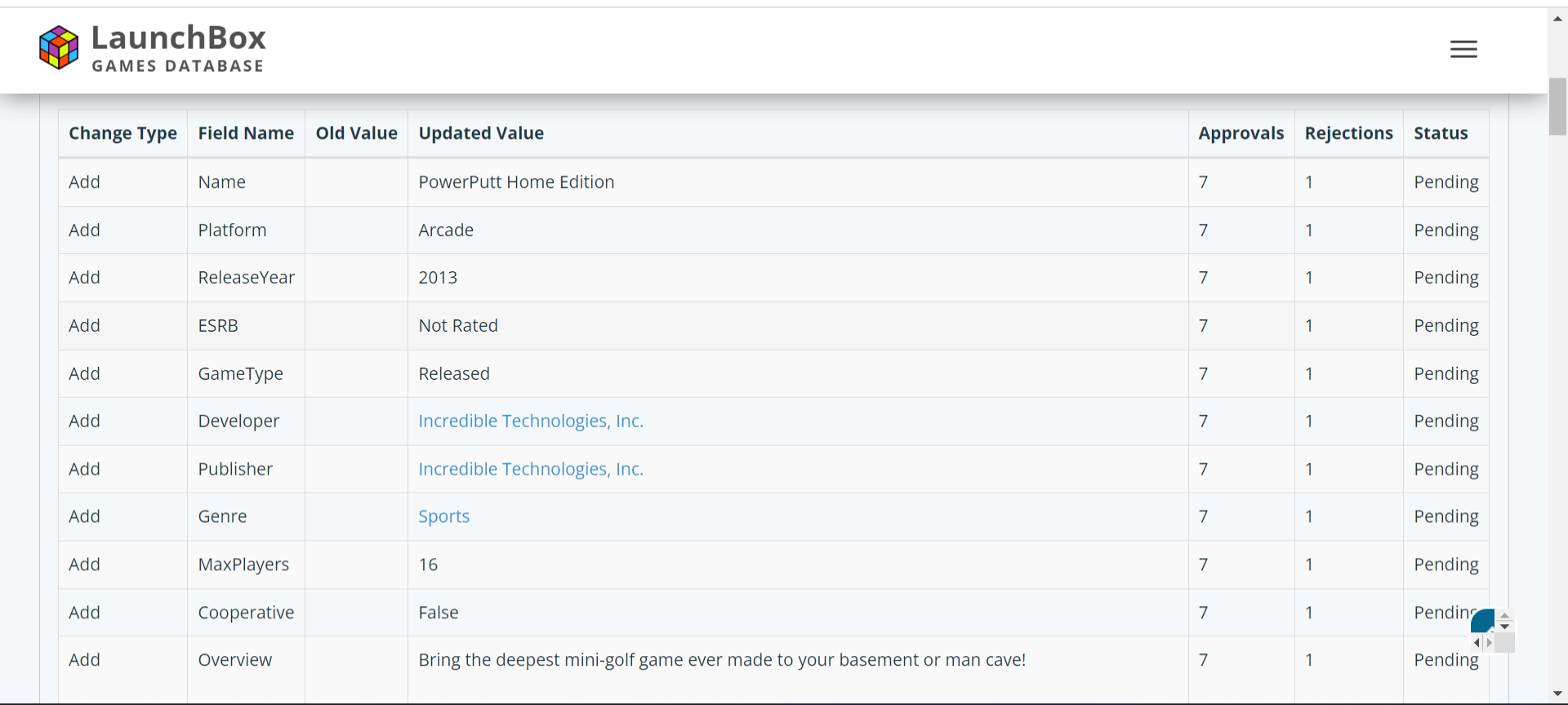
Task: Click the page scrollbar up arrow
Action: 1558,18
